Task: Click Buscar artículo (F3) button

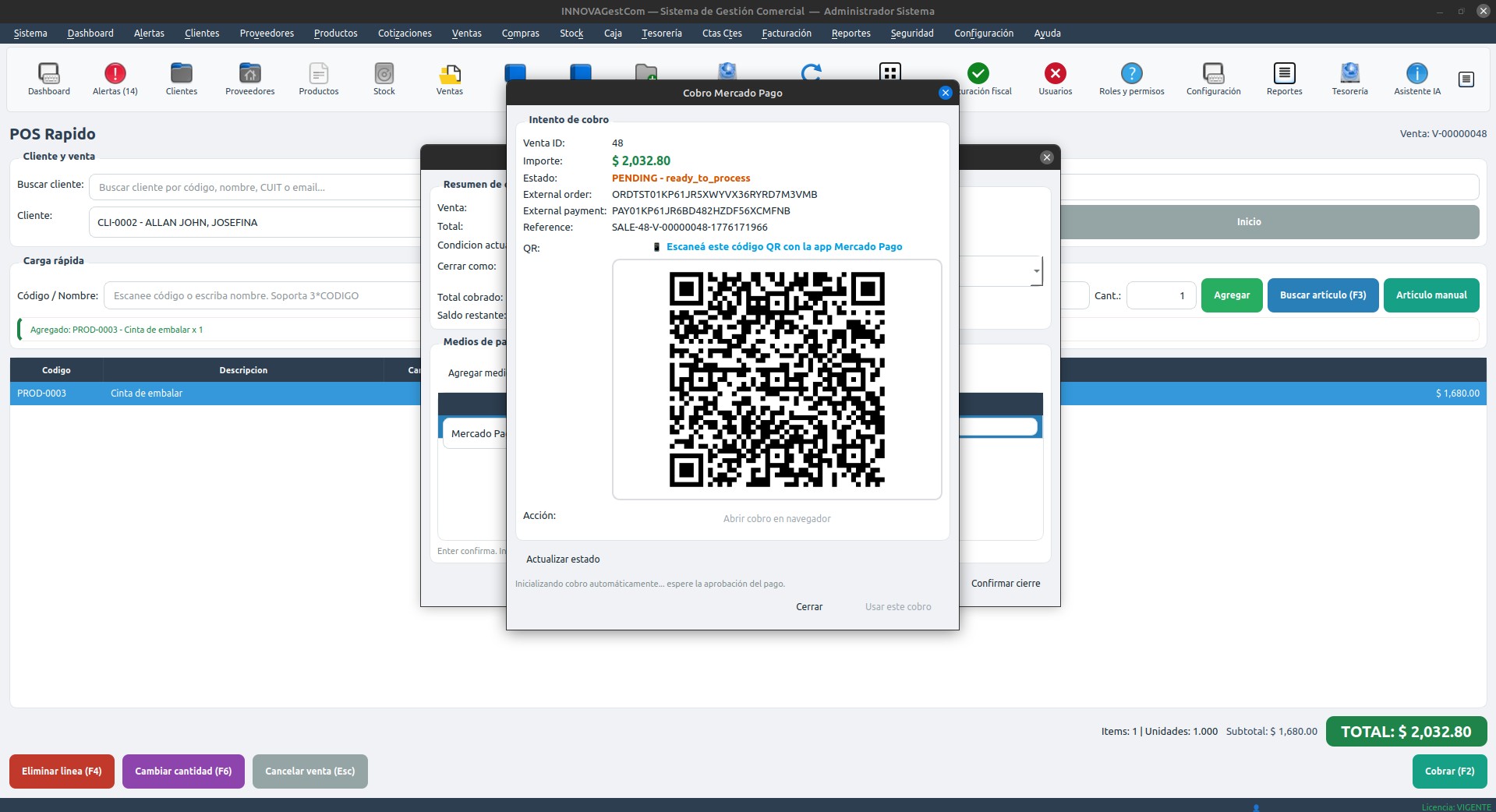Action: 1322,295
